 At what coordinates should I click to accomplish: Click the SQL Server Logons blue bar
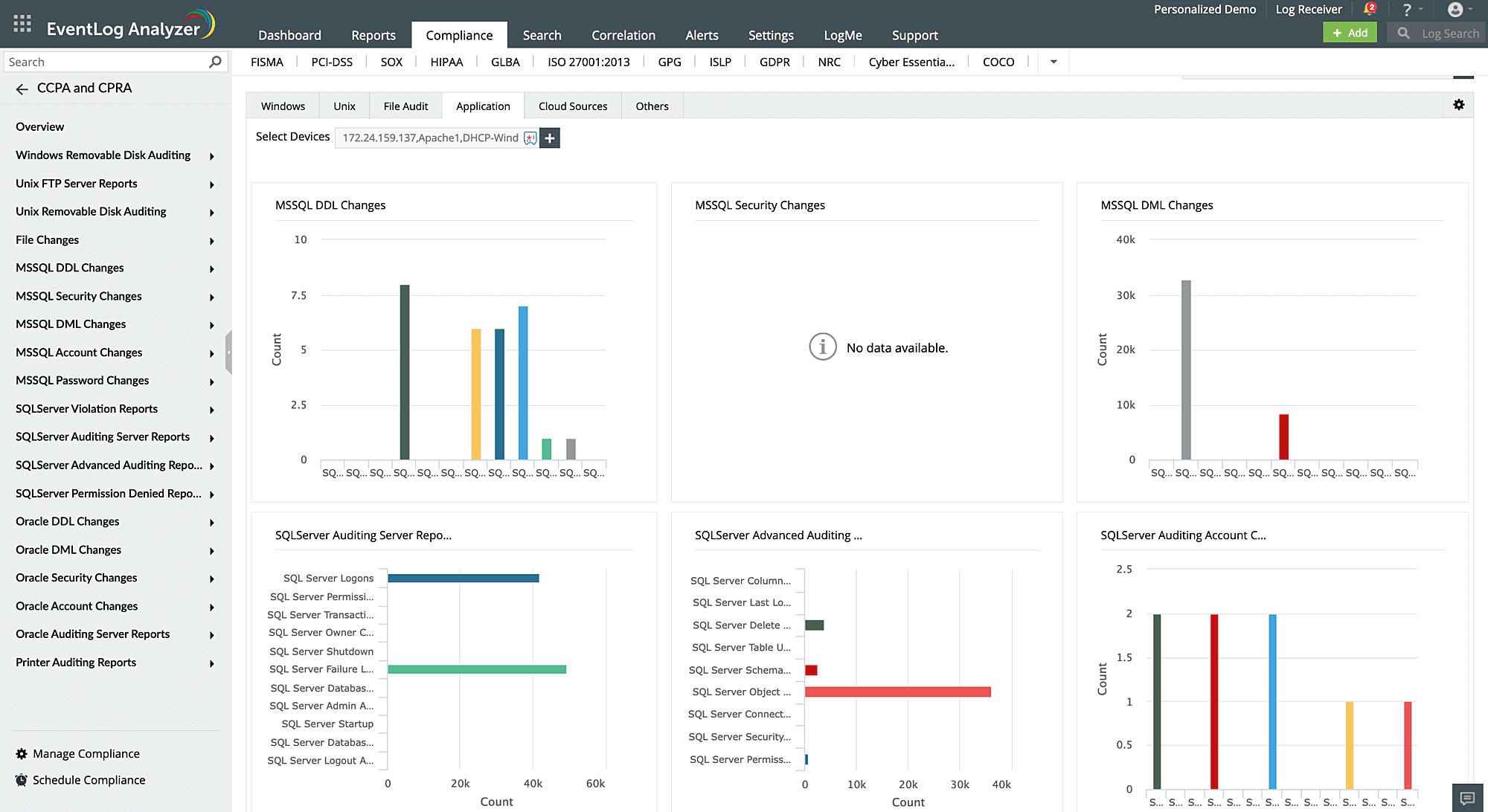coord(463,578)
